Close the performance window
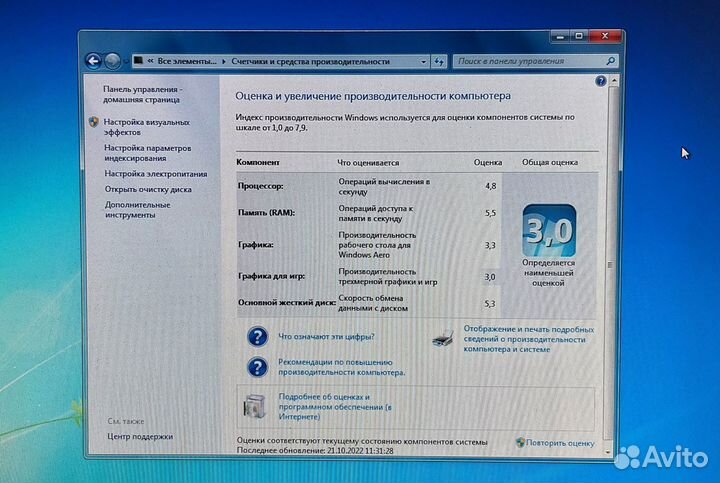The width and height of the screenshot is (720, 483). 605,36
